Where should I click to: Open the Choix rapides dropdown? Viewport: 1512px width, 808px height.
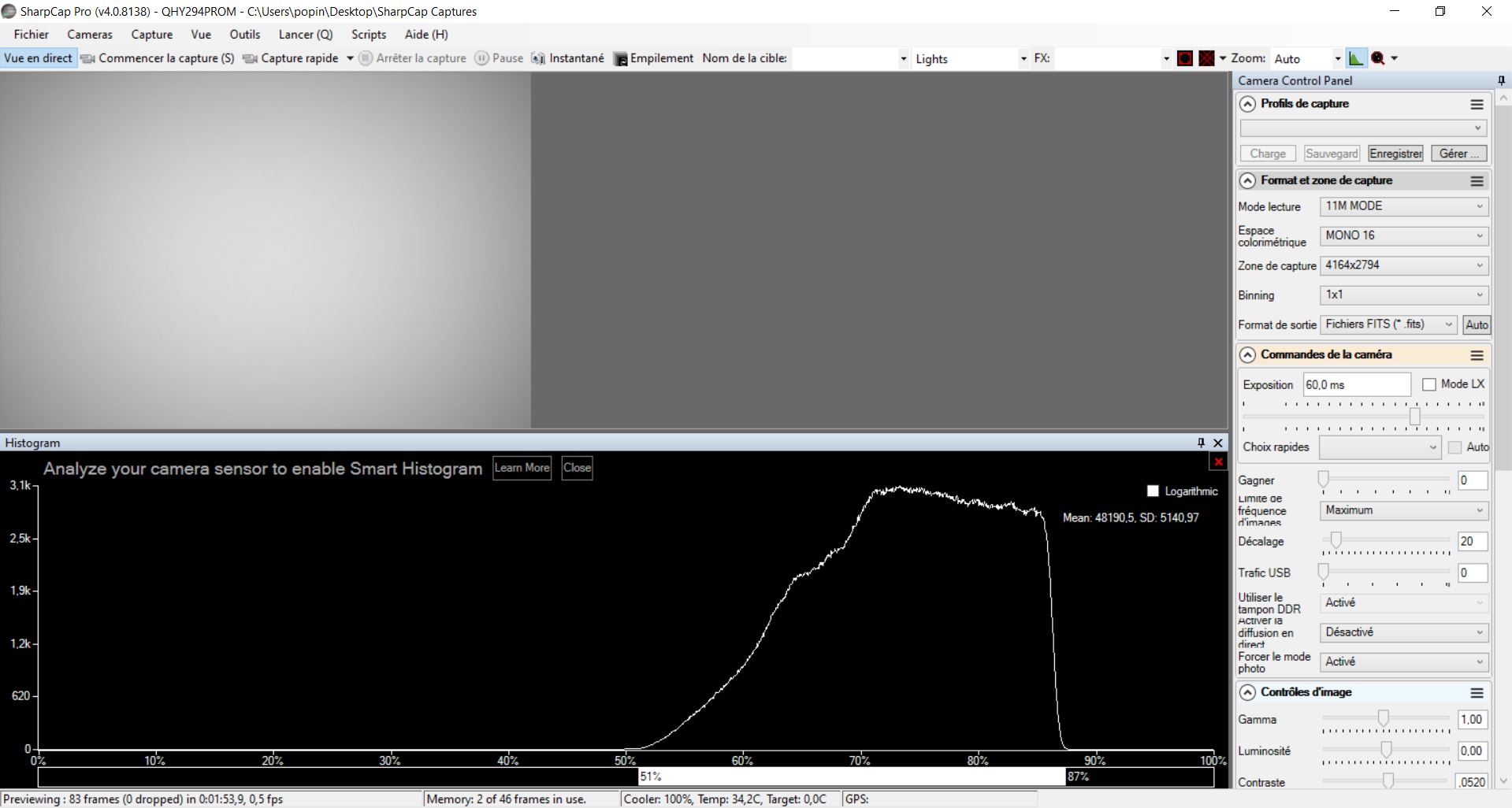click(1380, 447)
